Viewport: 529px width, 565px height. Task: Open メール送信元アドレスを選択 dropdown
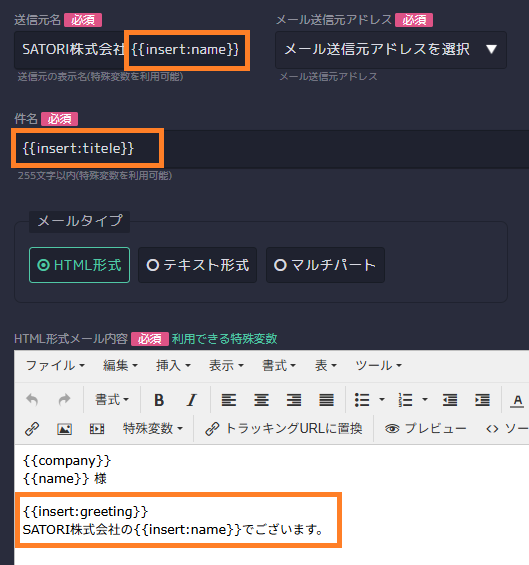click(391, 50)
